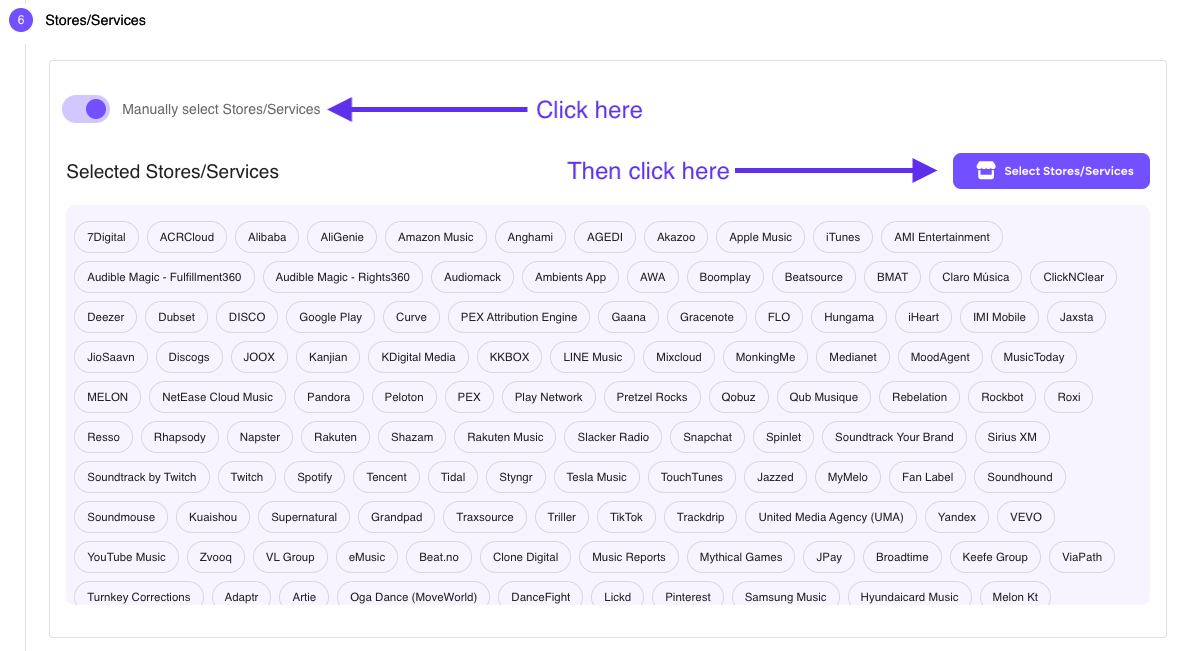Click the Pinterest chip
Viewport: 1179px width, 651px height.
[688, 597]
